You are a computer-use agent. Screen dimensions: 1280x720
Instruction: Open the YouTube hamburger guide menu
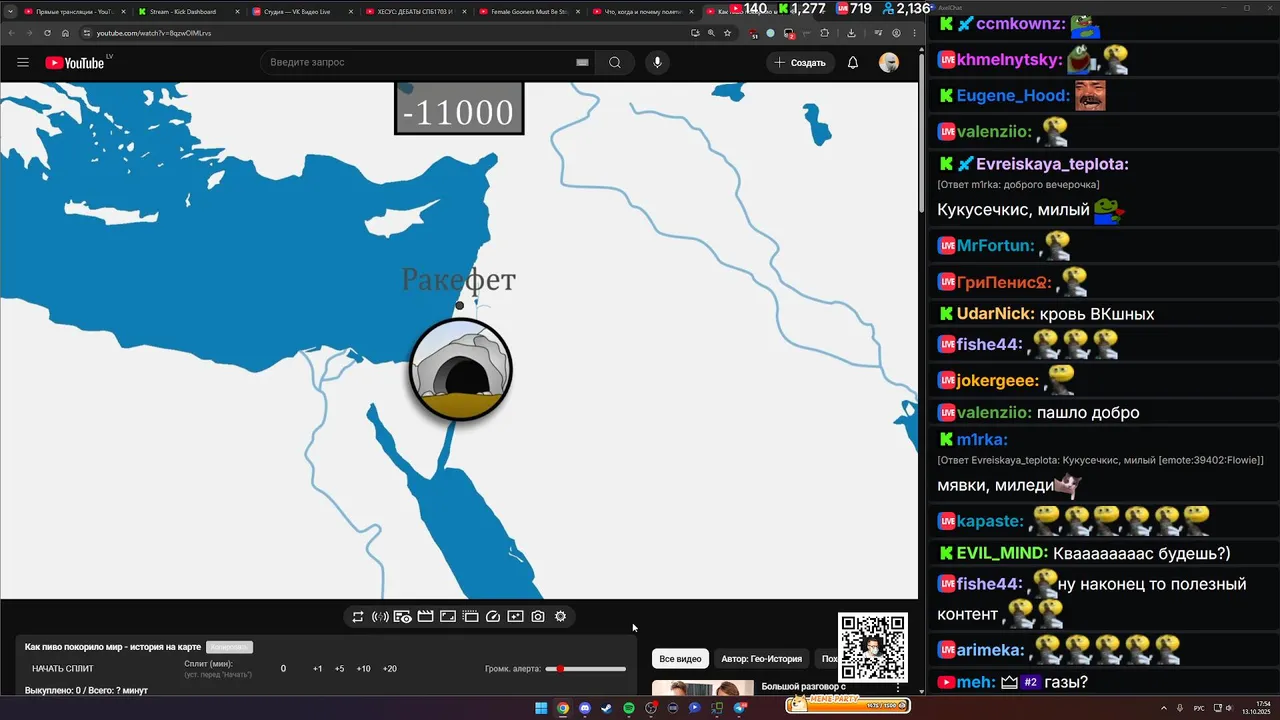pos(23,62)
